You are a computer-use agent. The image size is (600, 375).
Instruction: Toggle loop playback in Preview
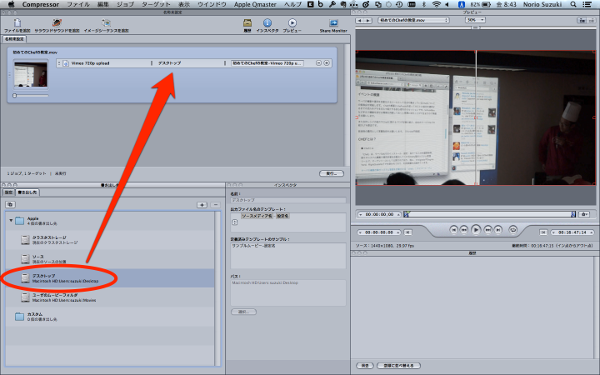point(513,230)
